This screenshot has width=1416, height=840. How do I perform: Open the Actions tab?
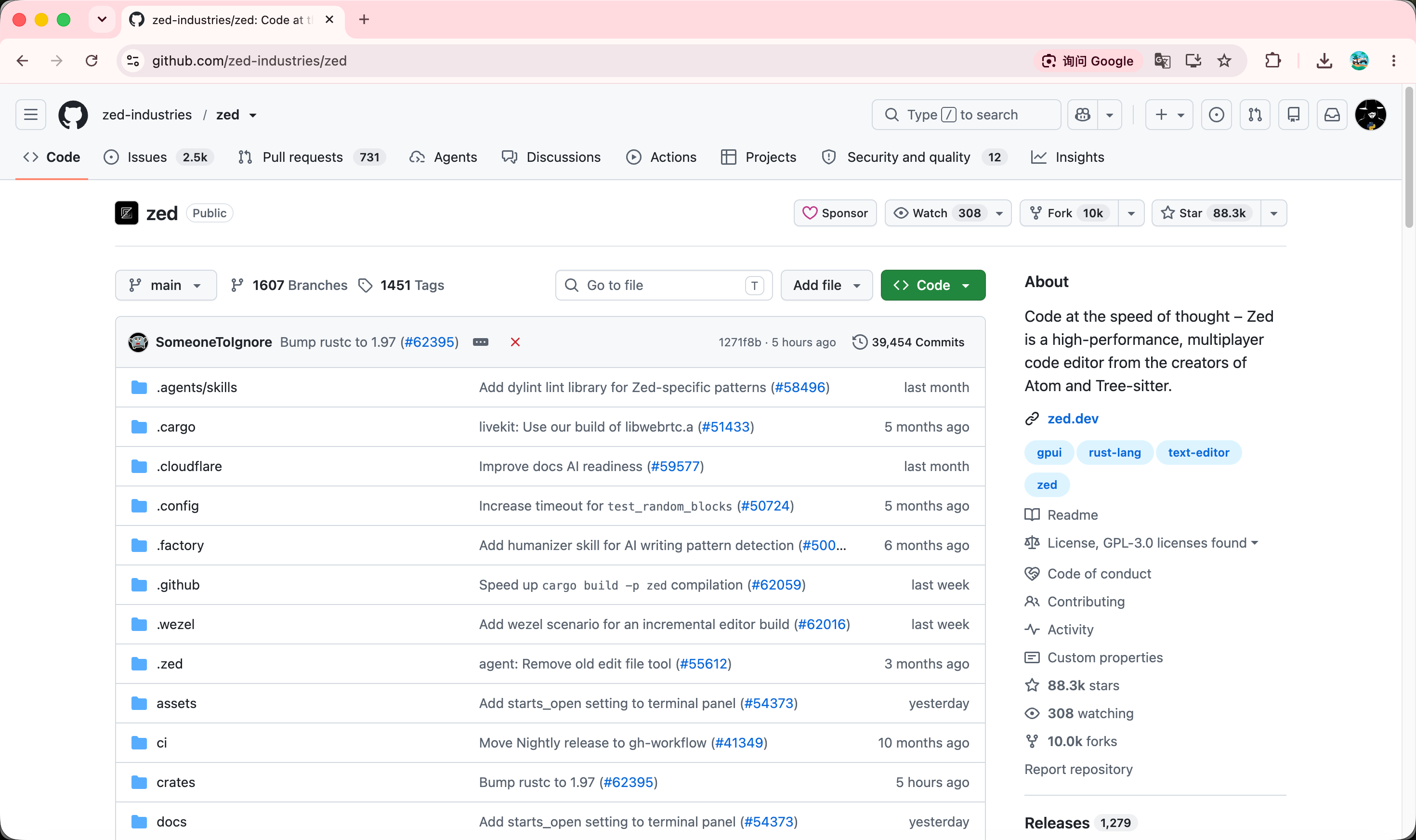pos(661,157)
